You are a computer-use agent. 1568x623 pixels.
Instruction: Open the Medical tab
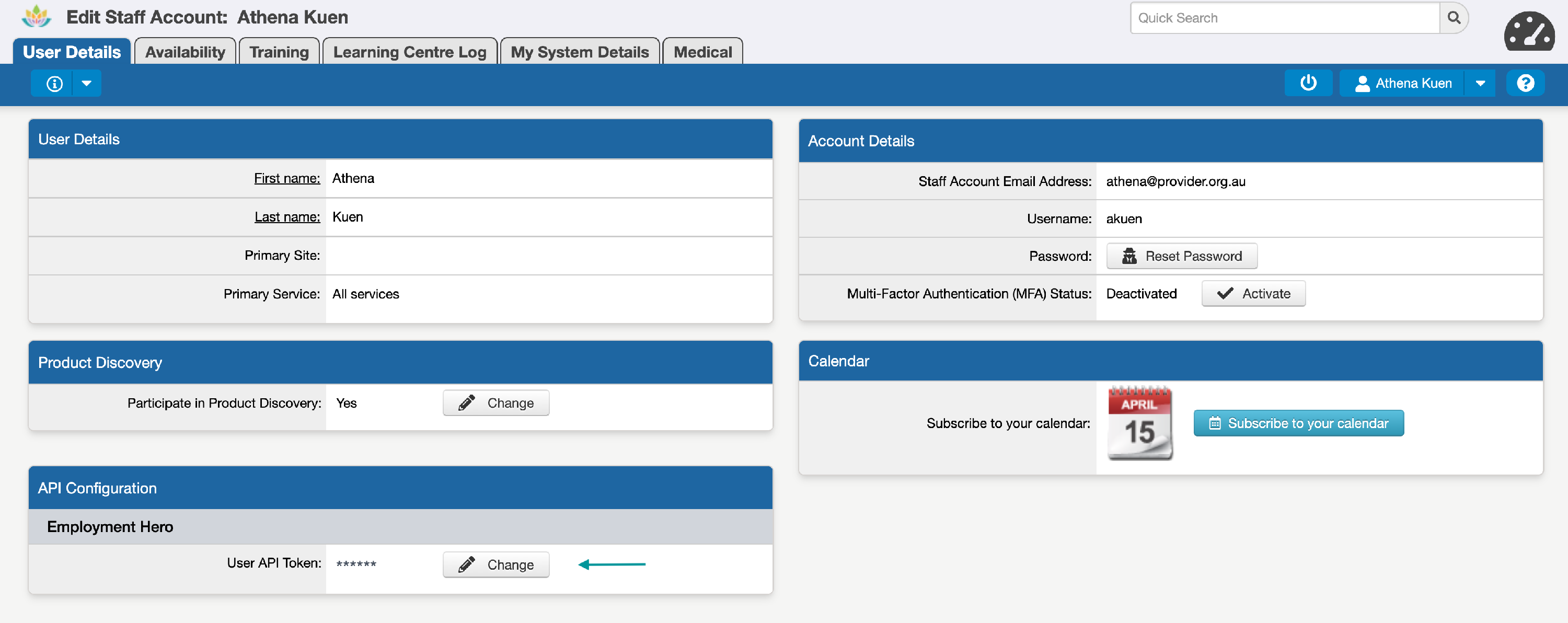702,52
